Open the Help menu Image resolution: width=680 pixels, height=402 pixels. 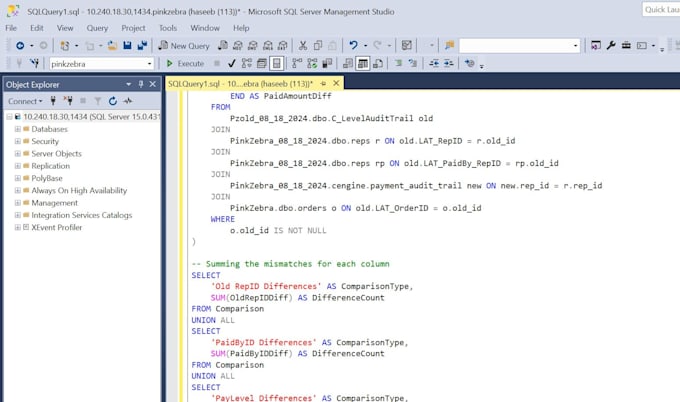(x=241, y=28)
